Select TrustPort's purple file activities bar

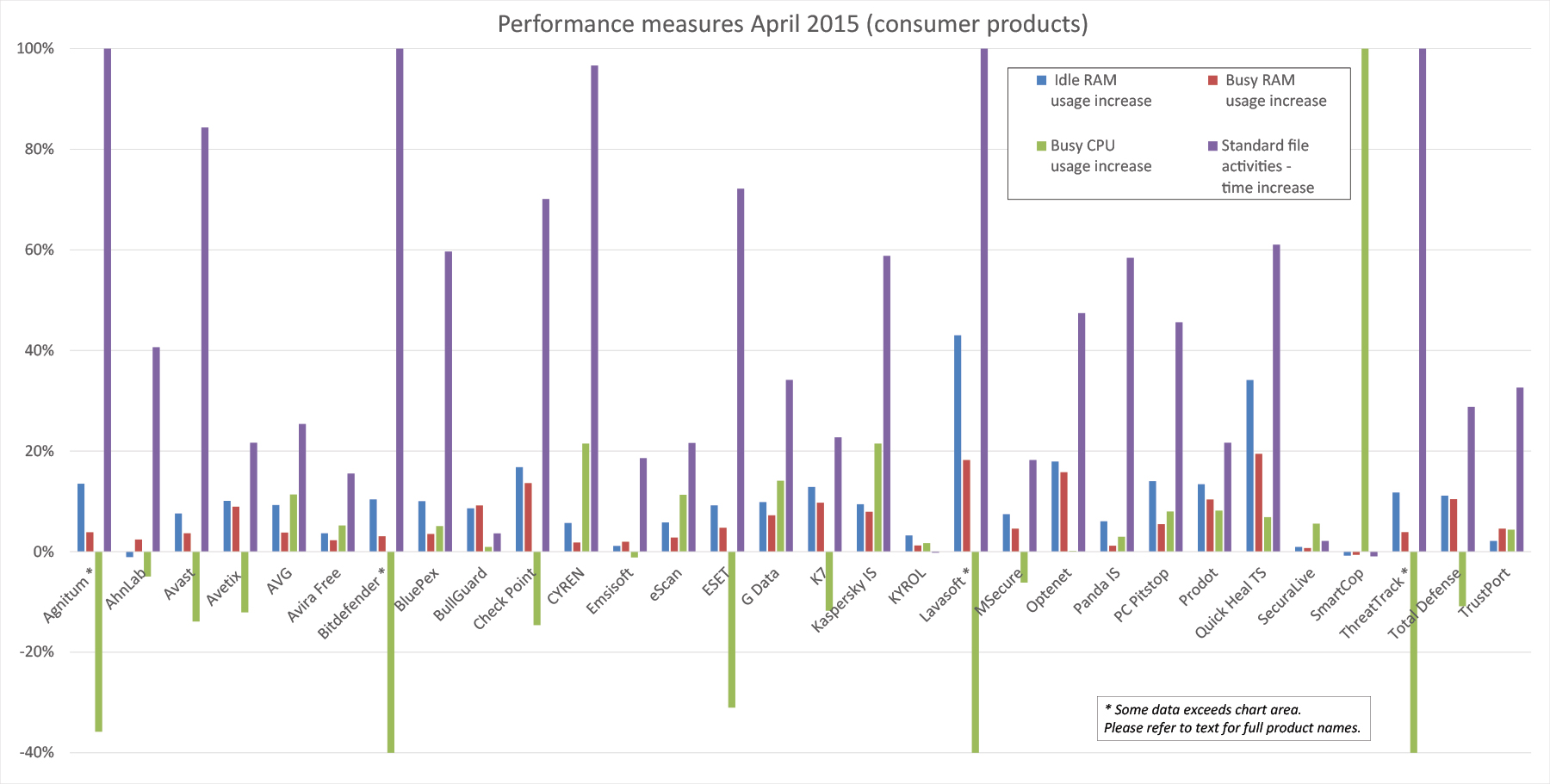pos(1520,470)
